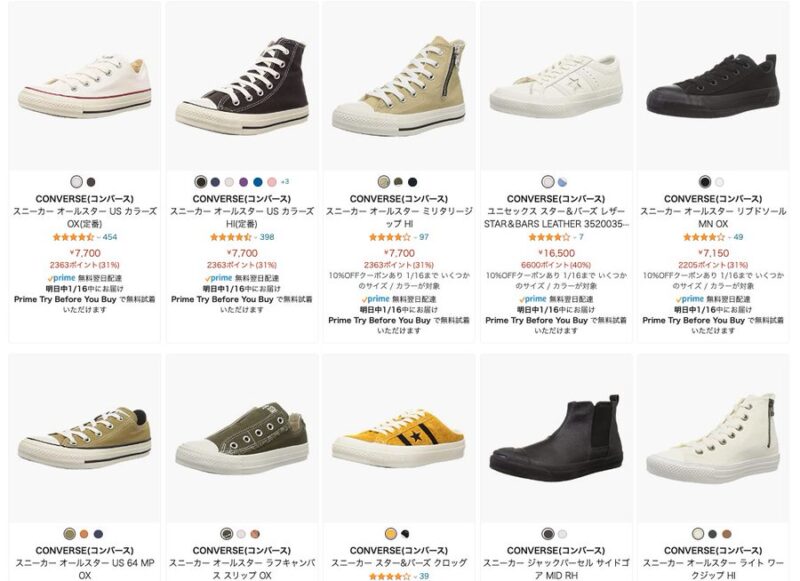This screenshot has height=581, width=800.
Task: Open the 454 reviews link
Action: (110, 237)
